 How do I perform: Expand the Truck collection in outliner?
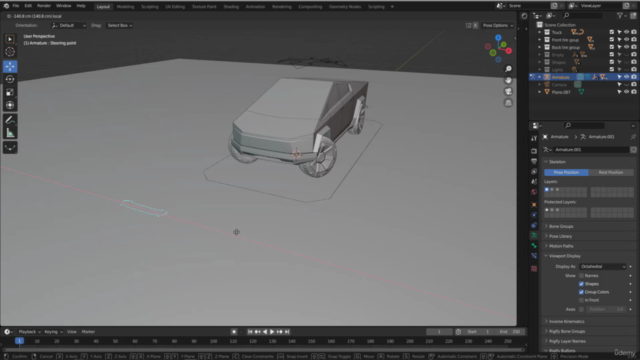click(x=540, y=32)
